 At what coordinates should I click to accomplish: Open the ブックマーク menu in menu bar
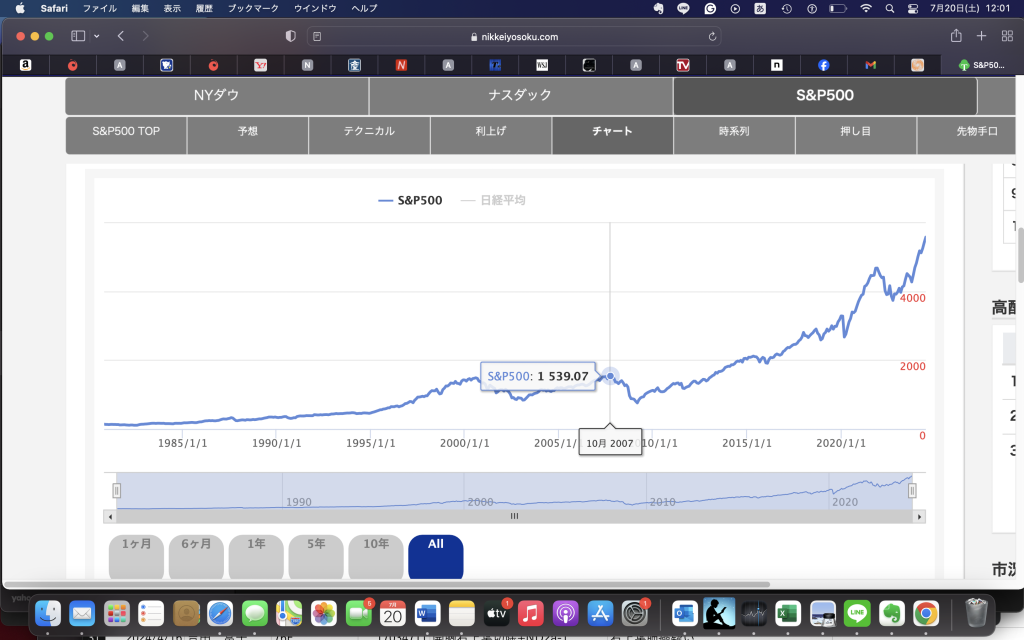tap(254, 8)
